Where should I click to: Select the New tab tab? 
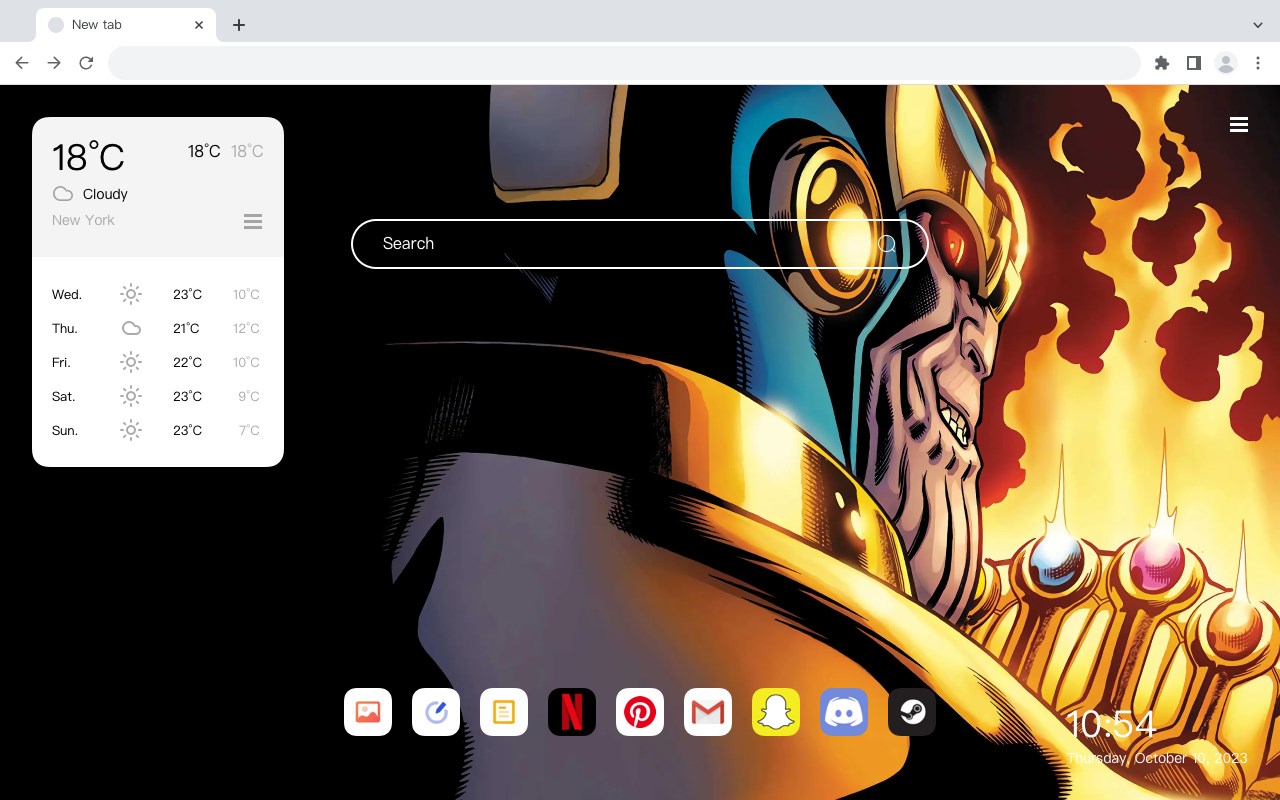coord(125,25)
